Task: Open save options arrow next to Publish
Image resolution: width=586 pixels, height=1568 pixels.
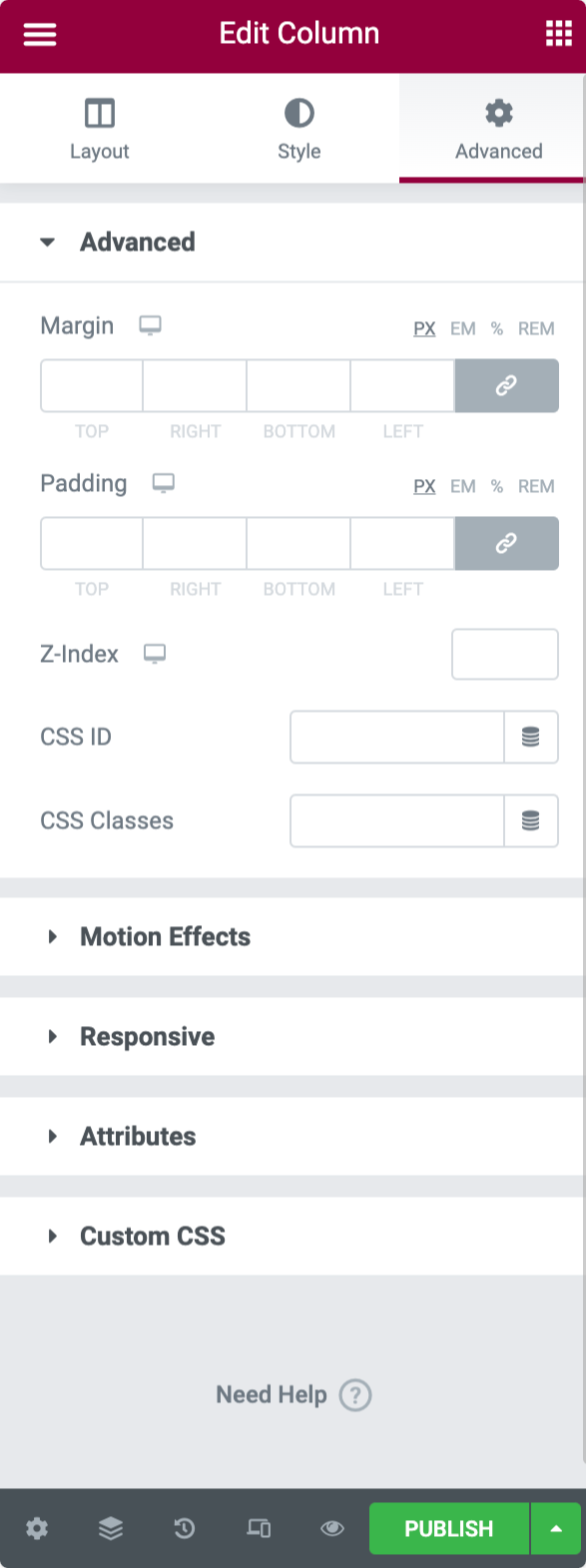Action: (x=557, y=1528)
